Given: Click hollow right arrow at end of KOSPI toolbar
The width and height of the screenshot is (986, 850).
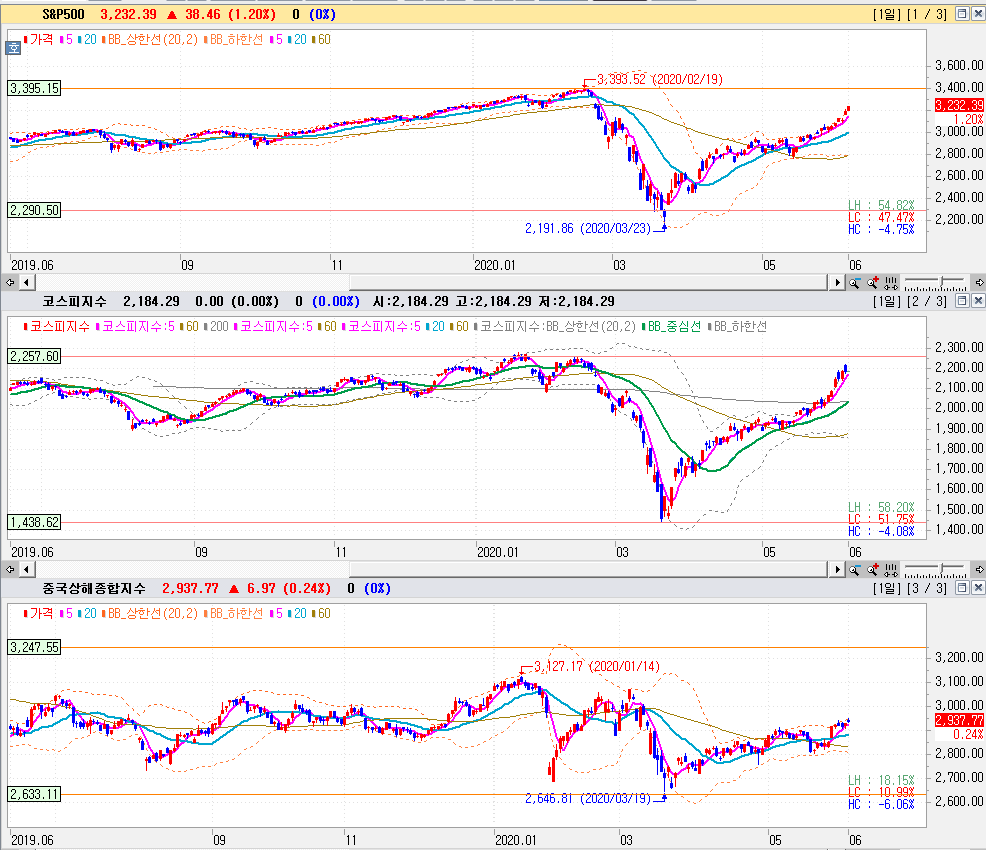Looking at the screenshot, I should [x=979, y=570].
